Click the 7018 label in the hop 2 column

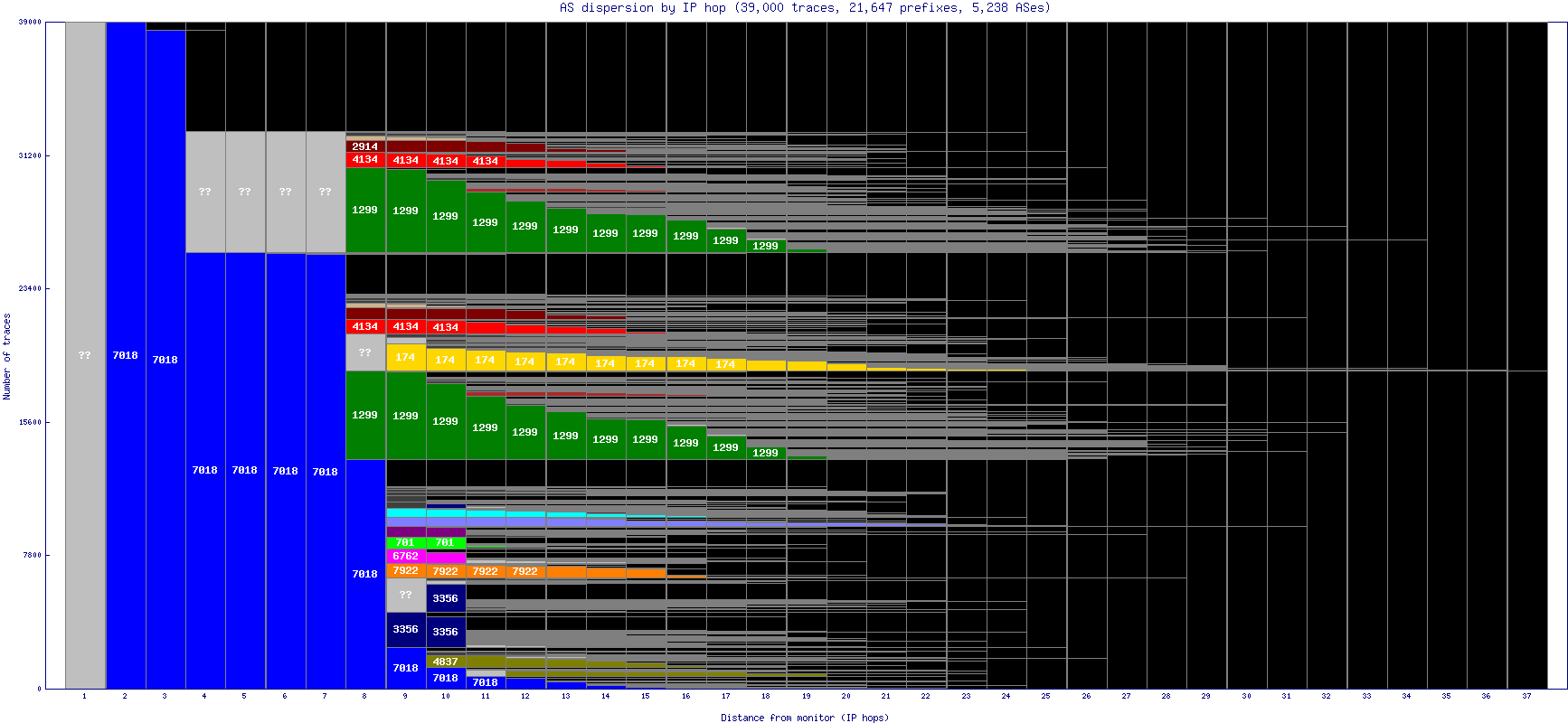pyautogui.click(x=125, y=355)
